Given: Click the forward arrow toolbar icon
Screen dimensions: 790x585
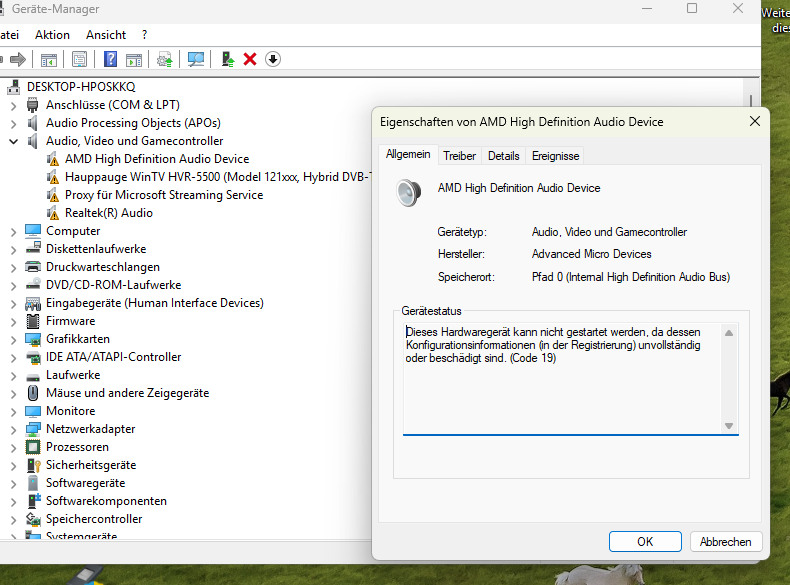Looking at the screenshot, I should pos(18,59).
